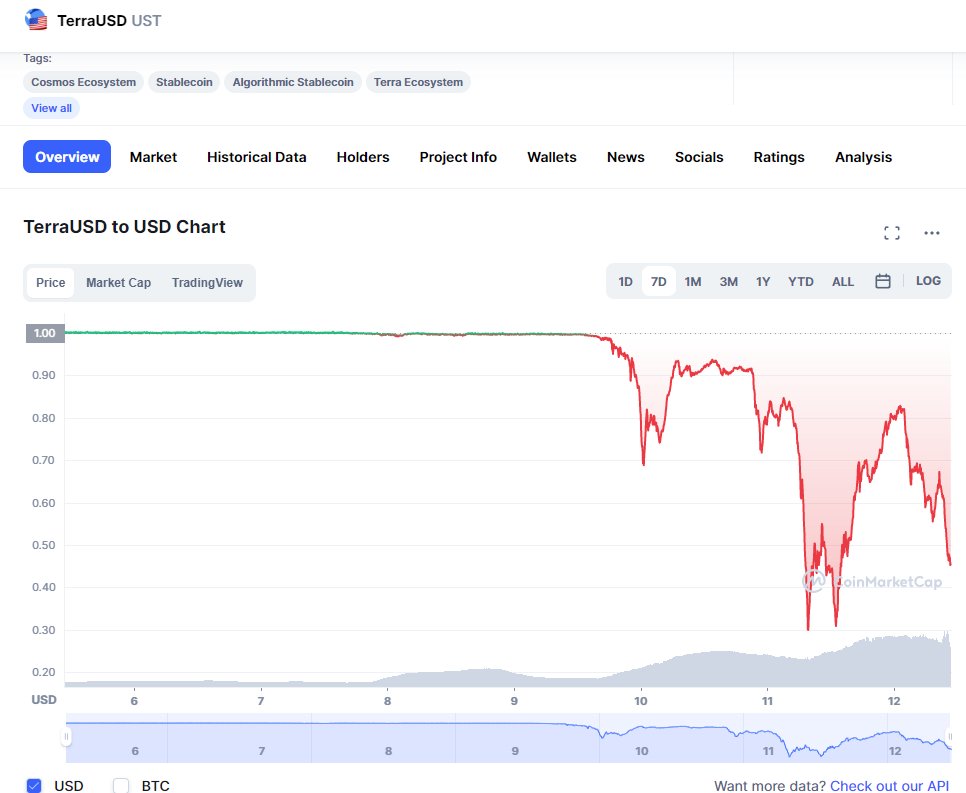Screen dimensions: 966x793
Task: Click the Stablecoin tag
Action: click(x=184, y=82)
